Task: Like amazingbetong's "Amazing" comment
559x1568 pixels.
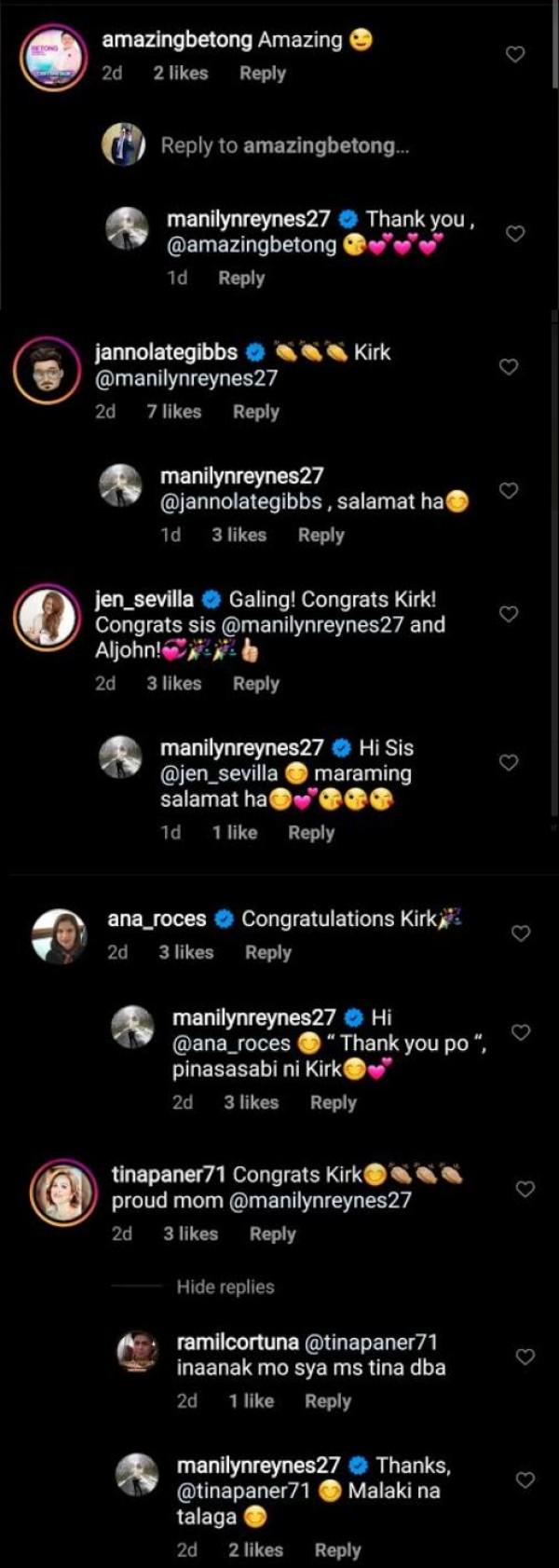Action: point(514,55)
